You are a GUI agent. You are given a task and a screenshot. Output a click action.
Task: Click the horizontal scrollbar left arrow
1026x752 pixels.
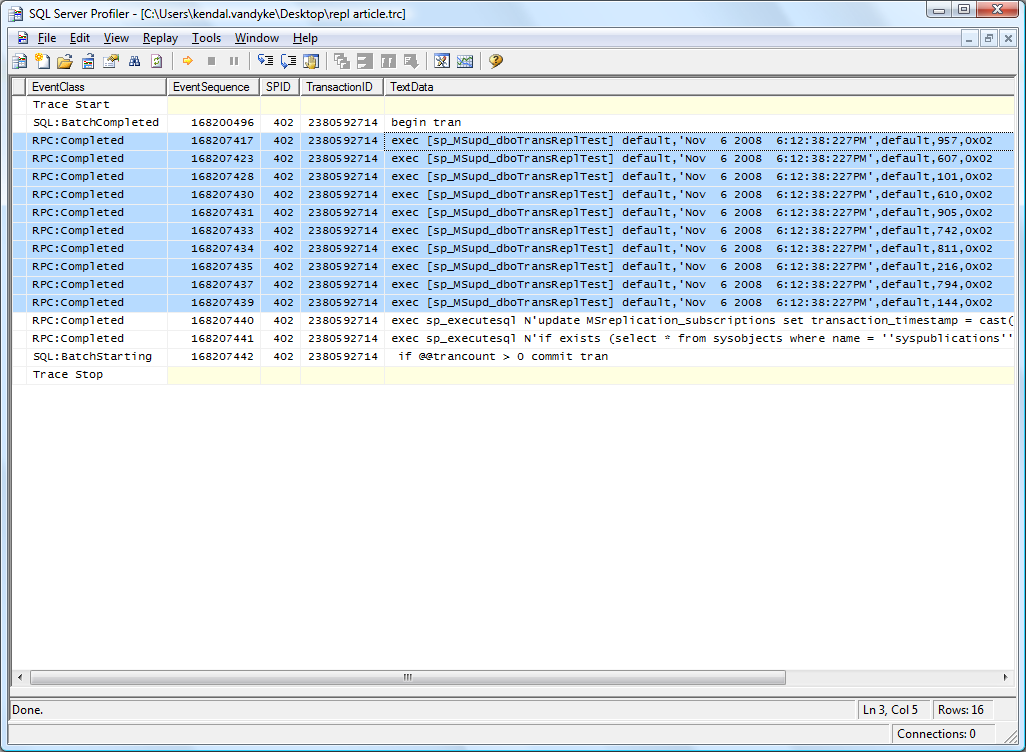(20, 677)
